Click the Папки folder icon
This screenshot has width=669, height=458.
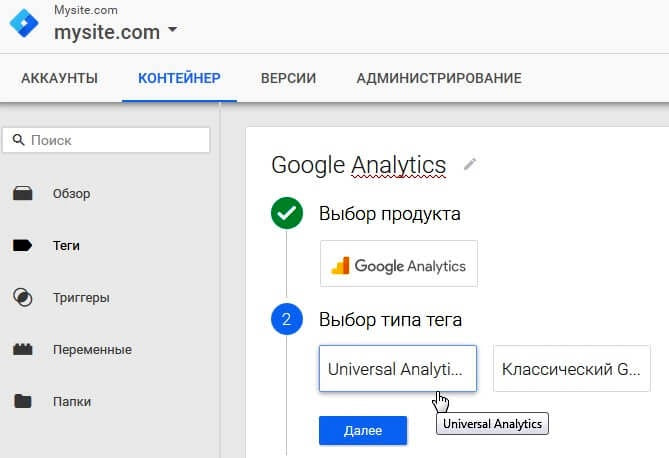point(23,402)
